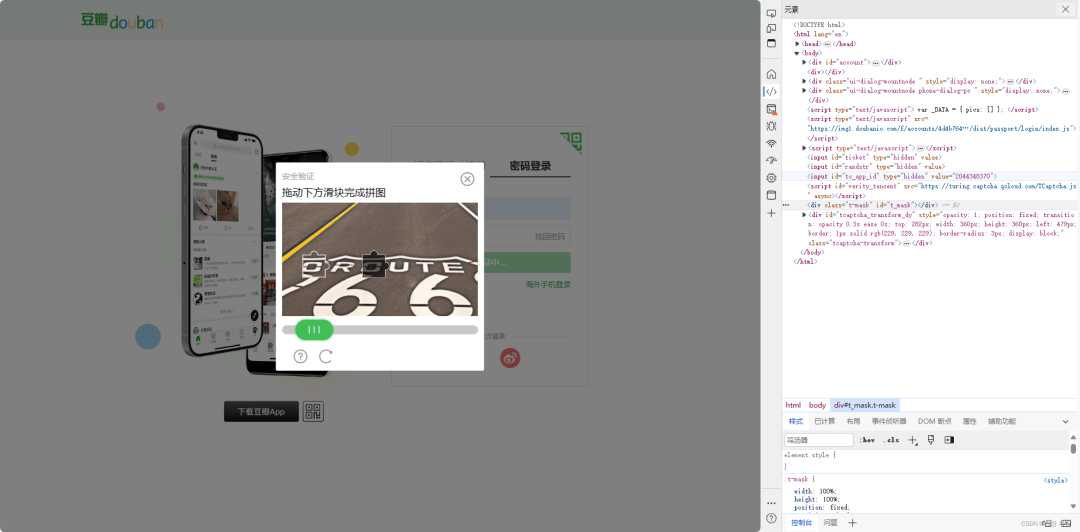Viewport: 1080px width, 532px height.
Task: Click 找回密码 recover password link
Action: pyautogui.click(x=550, y=237)
